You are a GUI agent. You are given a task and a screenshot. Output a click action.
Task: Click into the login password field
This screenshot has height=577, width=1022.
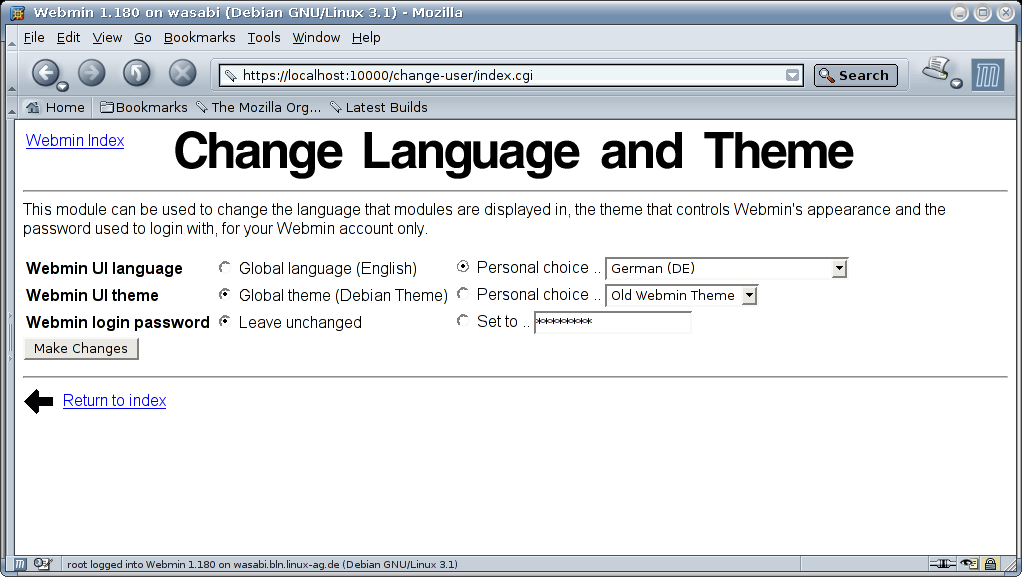(x=612, y=322)
